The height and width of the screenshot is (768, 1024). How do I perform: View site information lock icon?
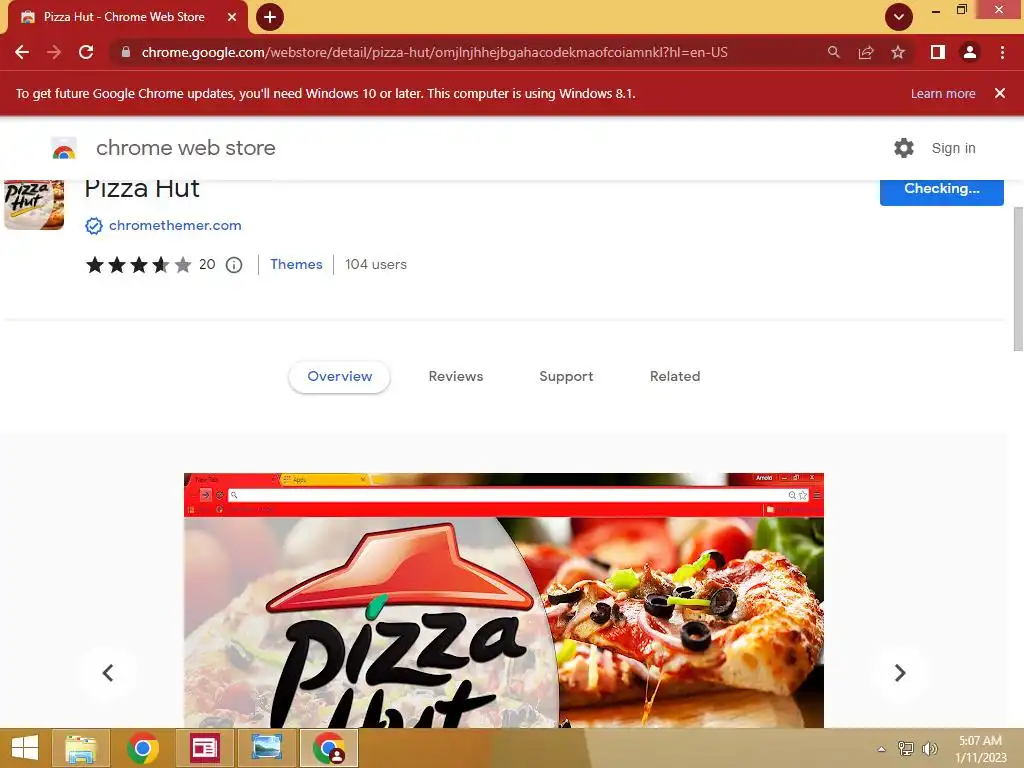pyautogui.click(x=126, y=52)
